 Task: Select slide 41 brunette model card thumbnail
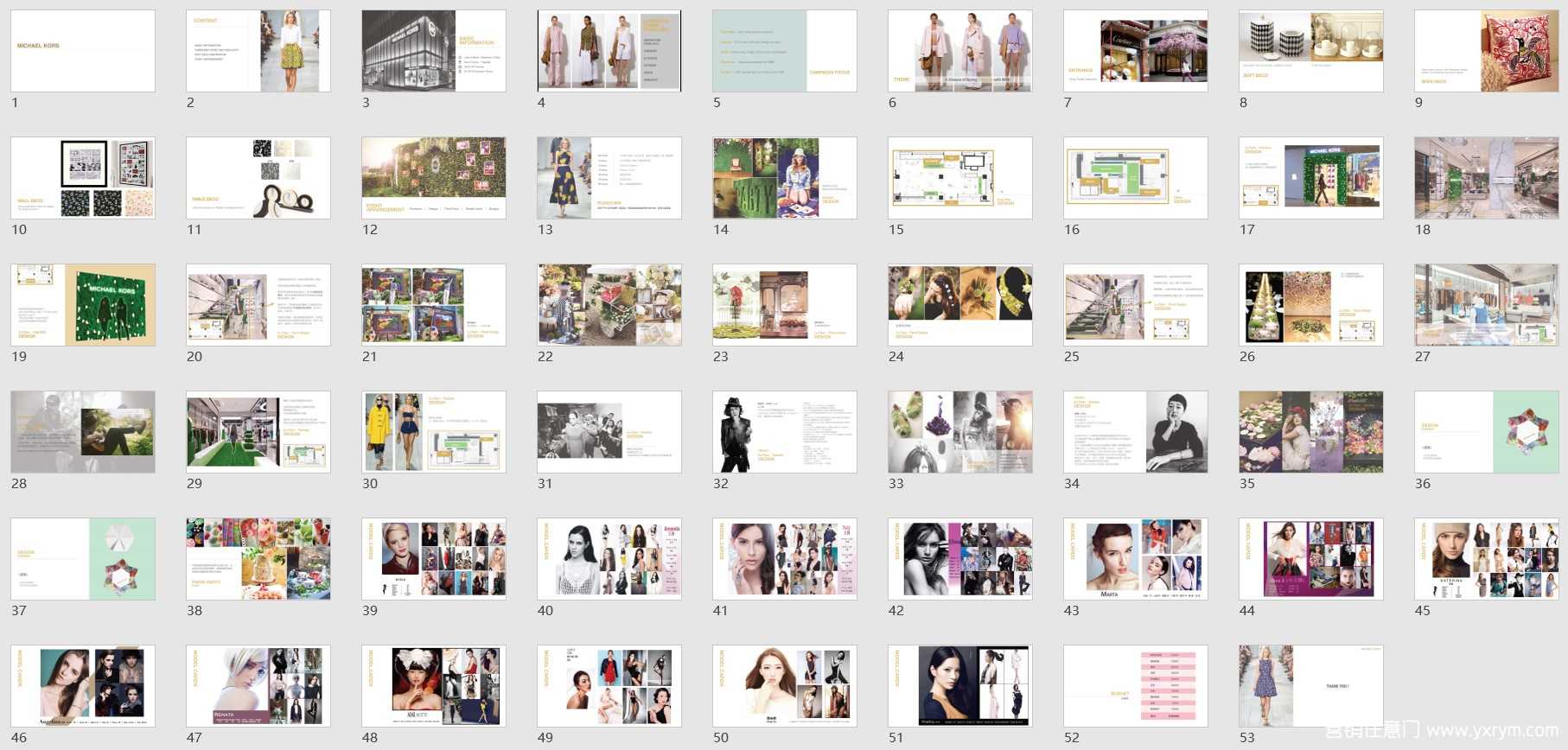tap(785, 559)
